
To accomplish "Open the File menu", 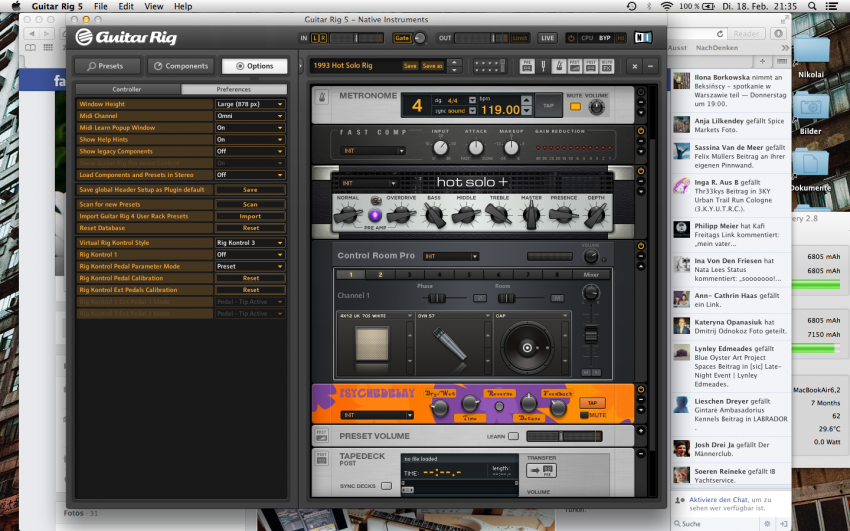I will (x=100, y=7).
